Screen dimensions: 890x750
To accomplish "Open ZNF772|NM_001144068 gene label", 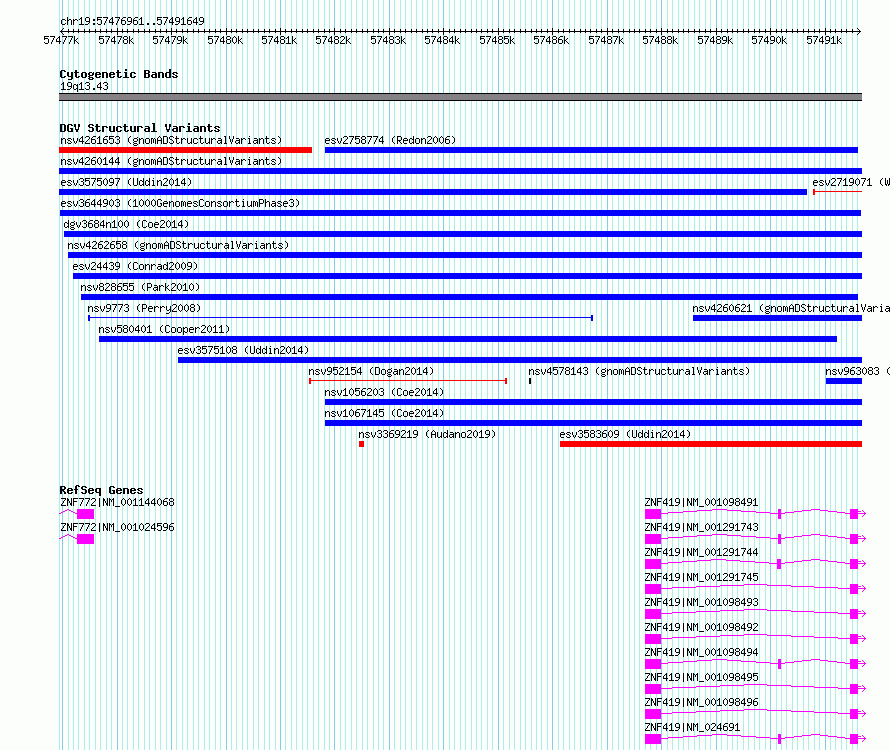I will [x=117, y=502].
